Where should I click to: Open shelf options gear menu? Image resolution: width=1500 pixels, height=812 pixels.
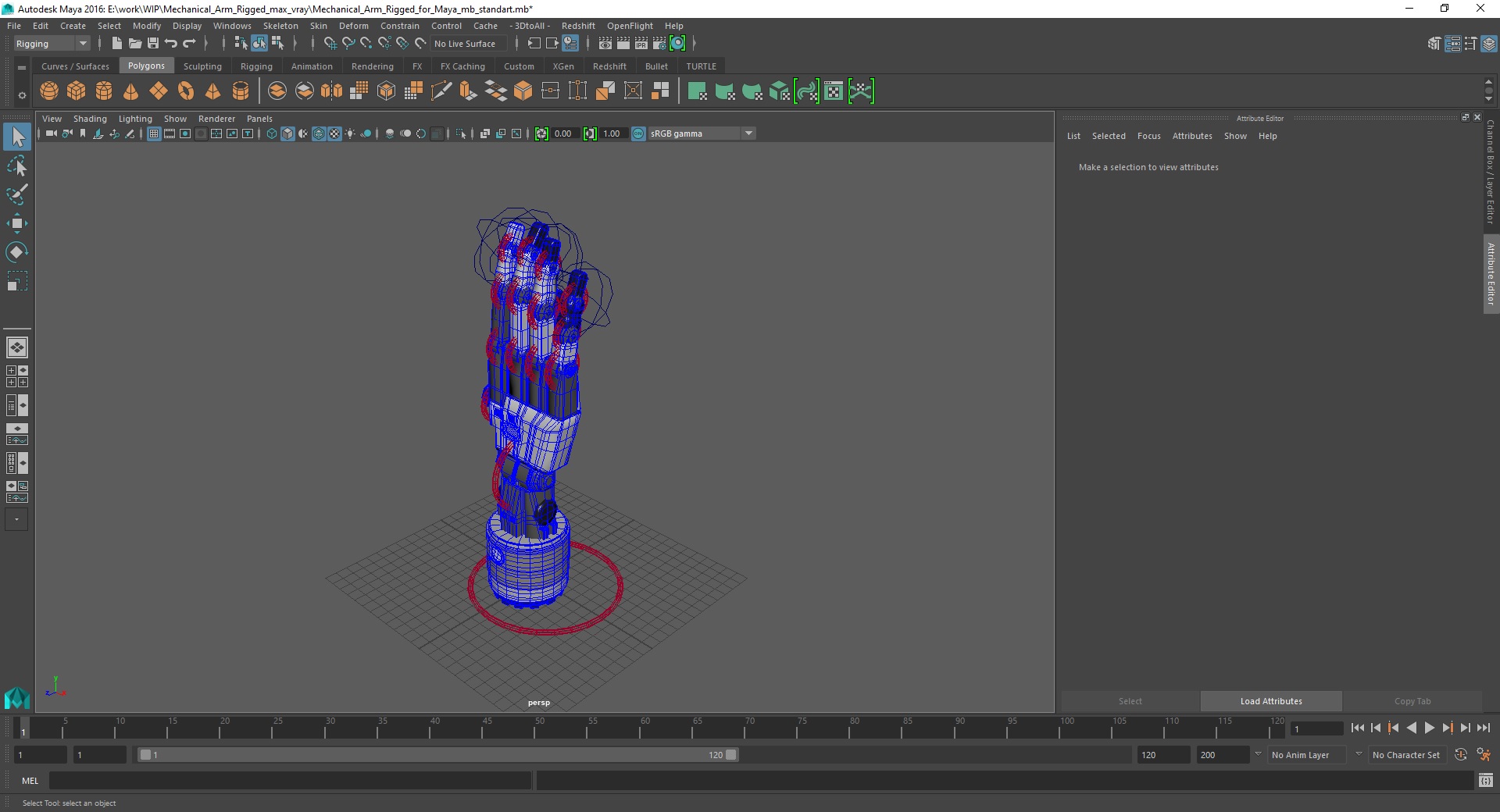[x=22, y=95]
